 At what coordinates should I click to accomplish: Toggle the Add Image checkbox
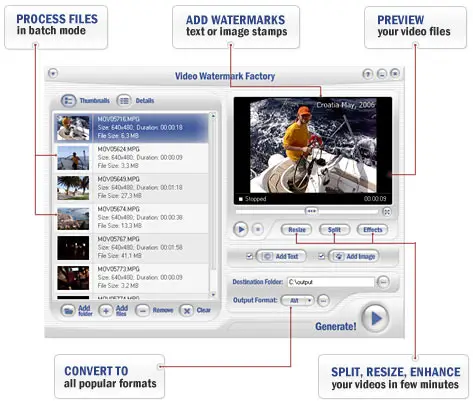(321, 256)
